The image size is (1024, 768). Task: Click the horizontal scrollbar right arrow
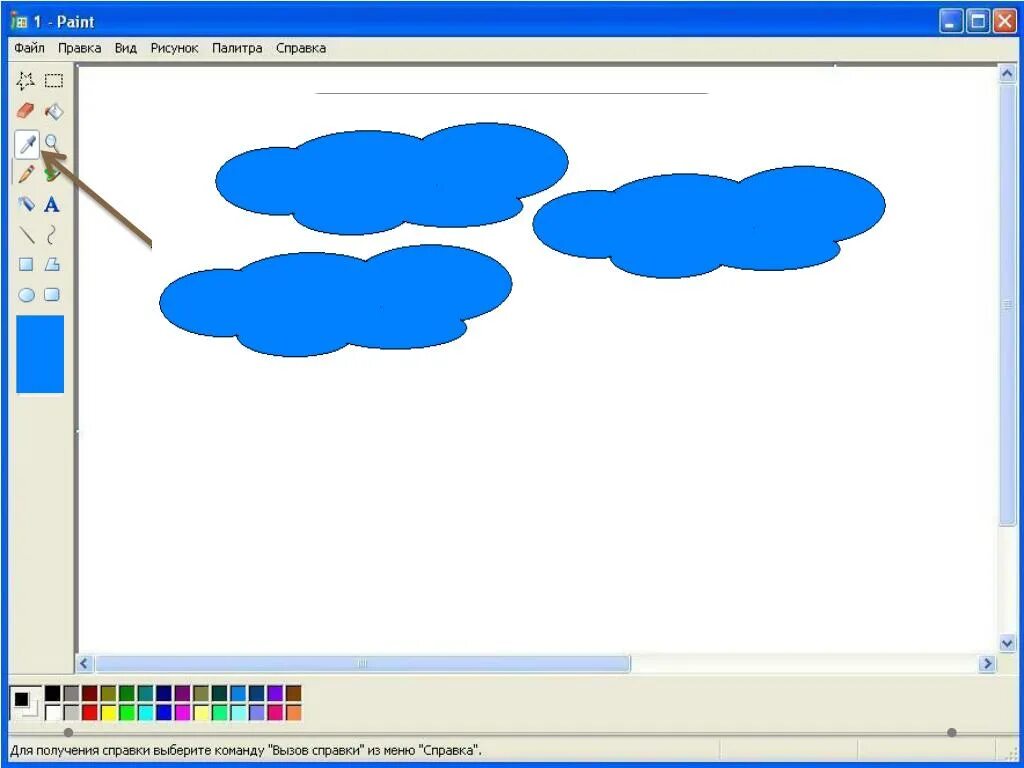click(x=987, y=664)
